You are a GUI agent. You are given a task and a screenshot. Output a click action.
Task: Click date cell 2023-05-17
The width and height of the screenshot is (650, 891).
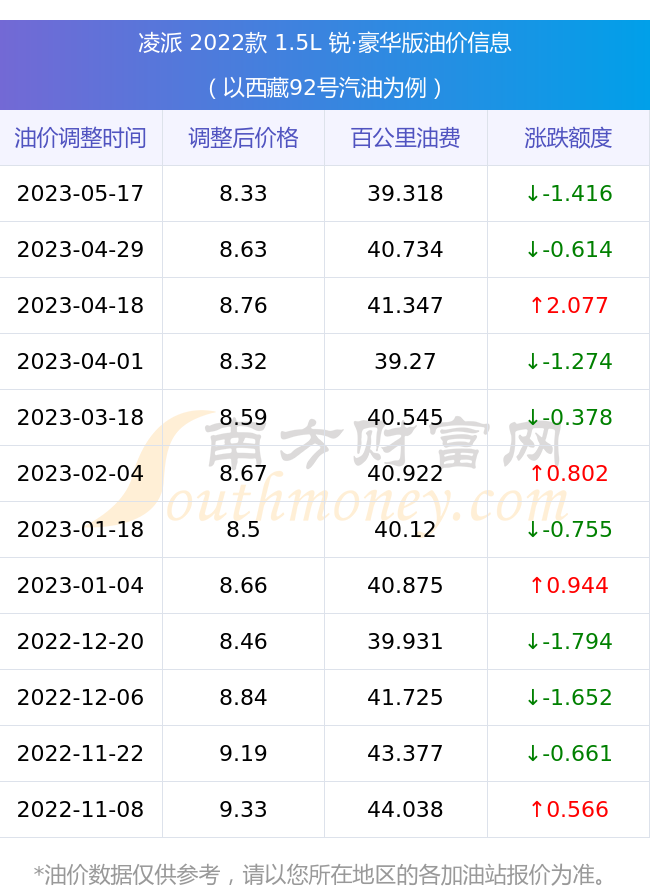click(x=81, y=193)
